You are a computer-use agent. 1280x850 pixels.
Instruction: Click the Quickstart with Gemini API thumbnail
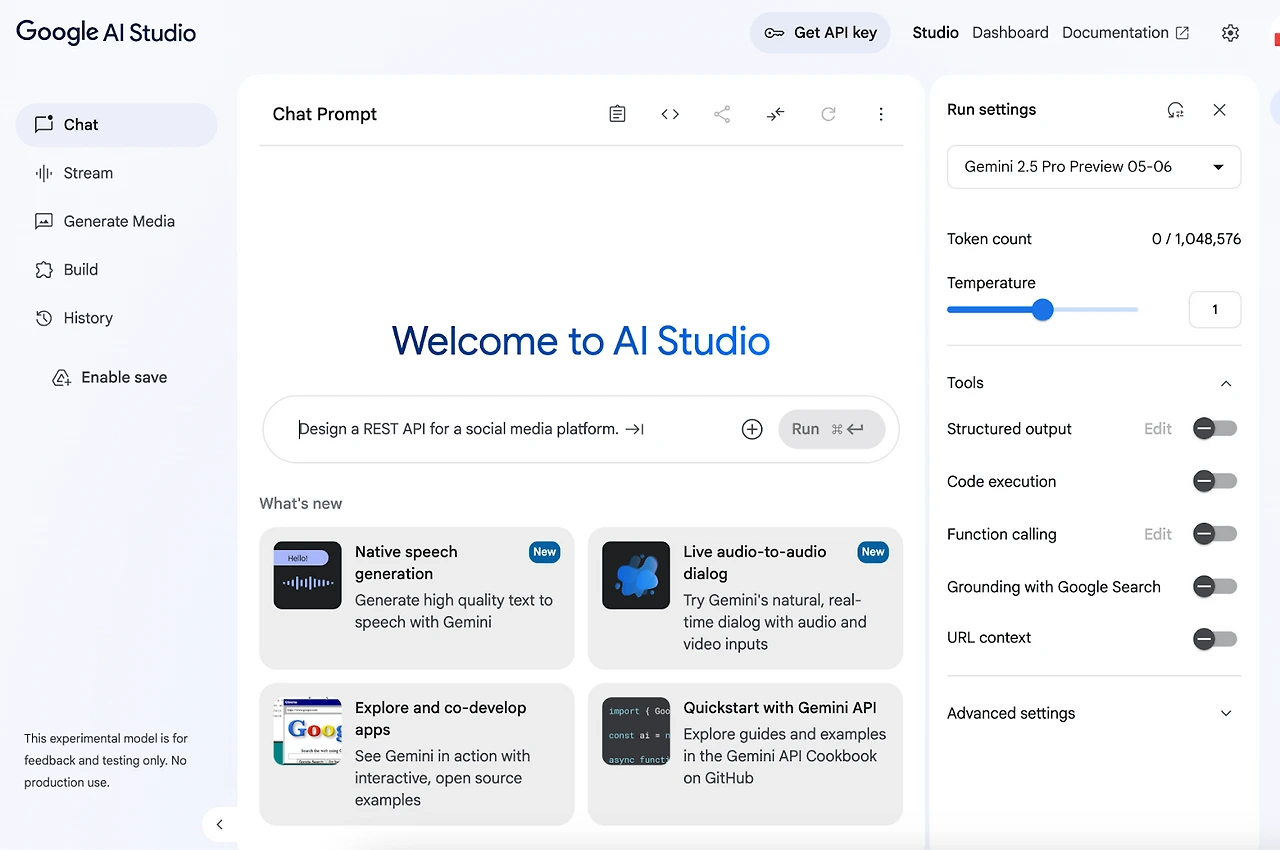(636, 732)
